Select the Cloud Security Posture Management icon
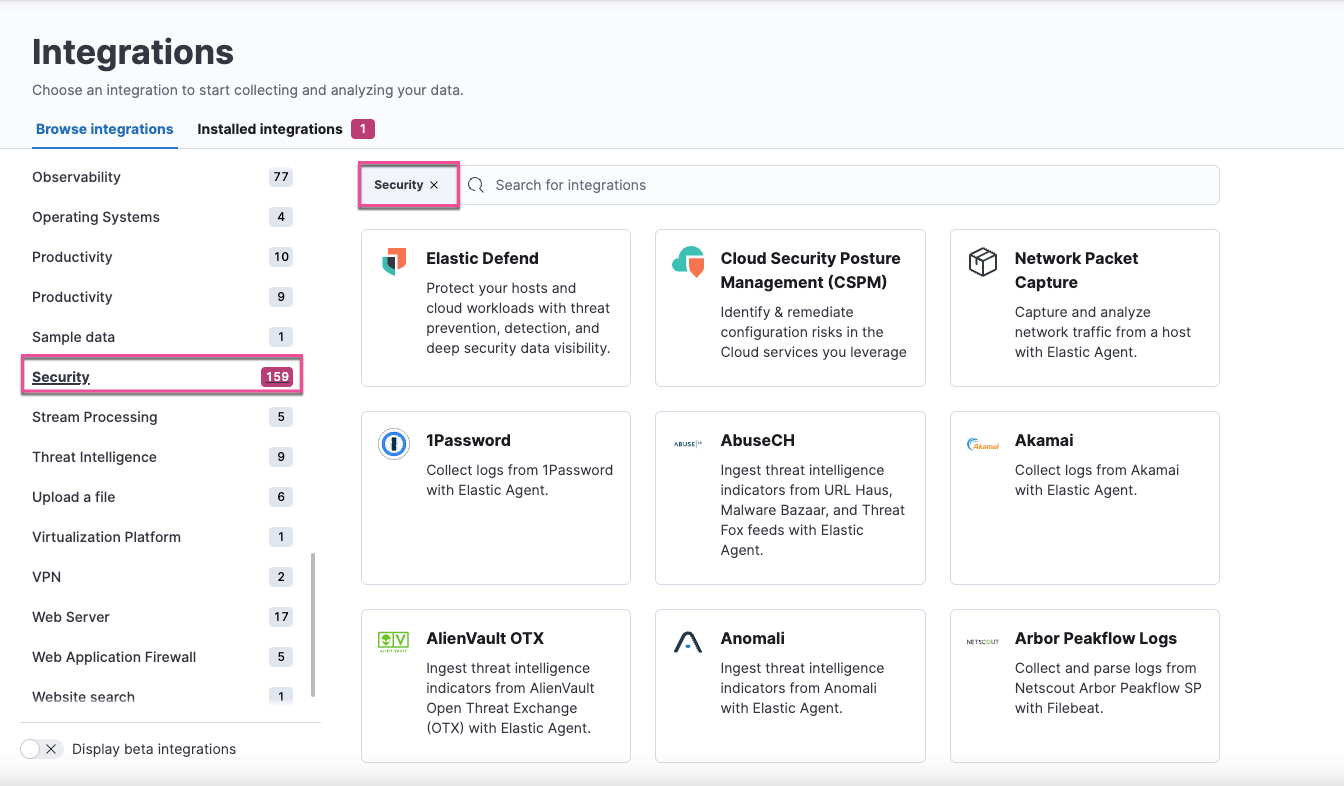The height and width of the screenshot is (786, 1344). (687, 261)
